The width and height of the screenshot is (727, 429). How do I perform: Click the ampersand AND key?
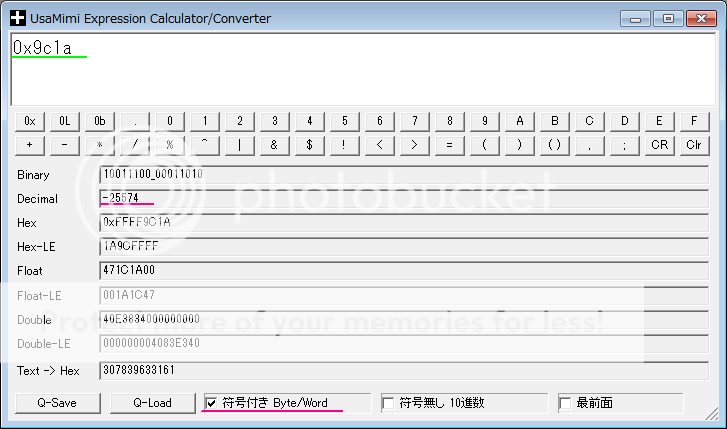275,145
